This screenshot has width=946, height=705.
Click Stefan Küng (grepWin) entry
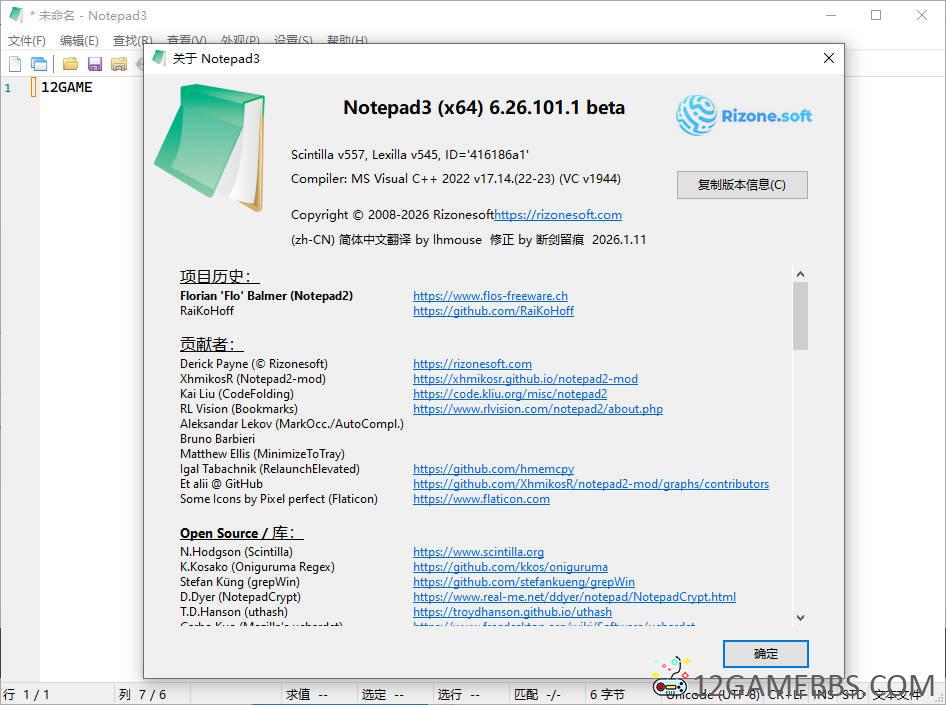pos(240,582)
